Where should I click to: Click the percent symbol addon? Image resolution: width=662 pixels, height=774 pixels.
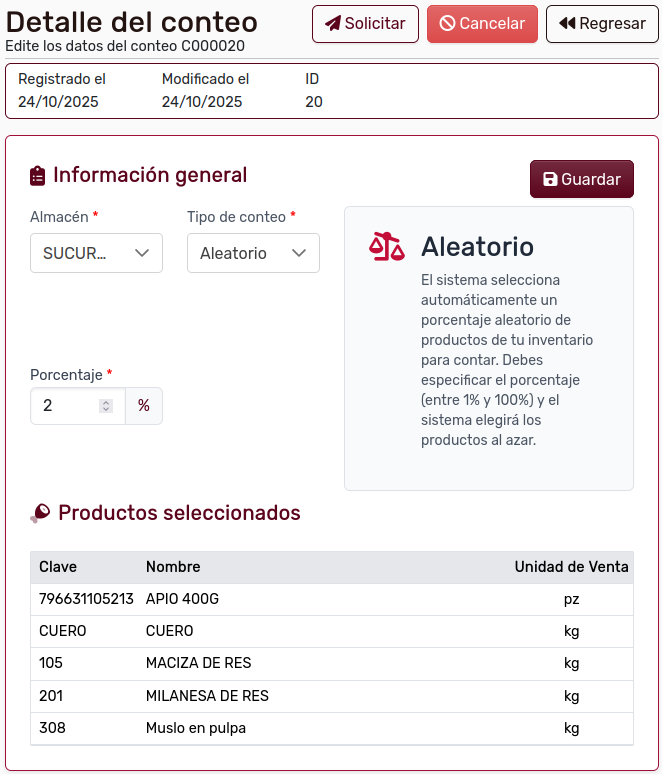[144, 406]
